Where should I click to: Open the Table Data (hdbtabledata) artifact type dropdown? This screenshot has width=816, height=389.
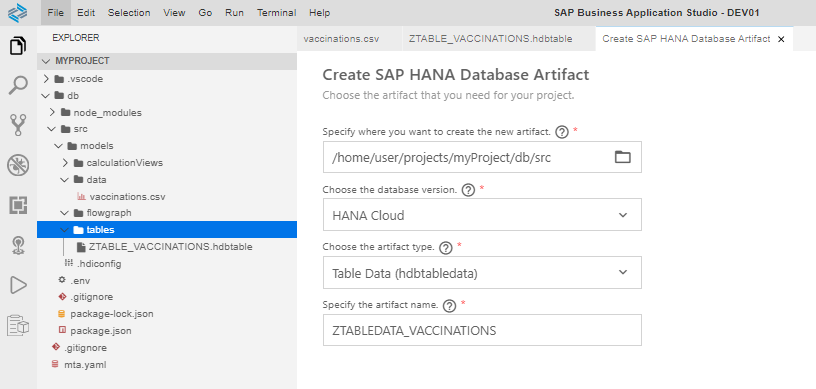tap(482, 272)
